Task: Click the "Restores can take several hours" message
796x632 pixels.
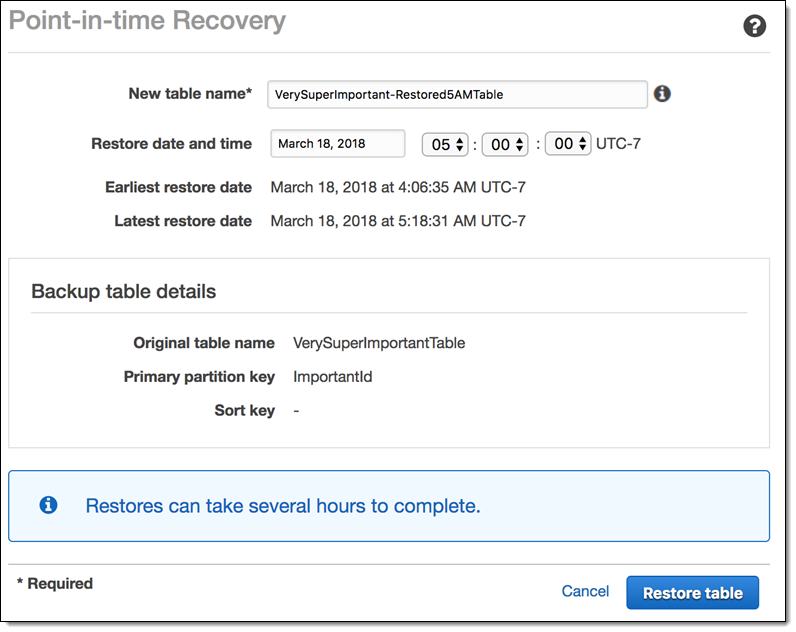Action: [283, 506]
